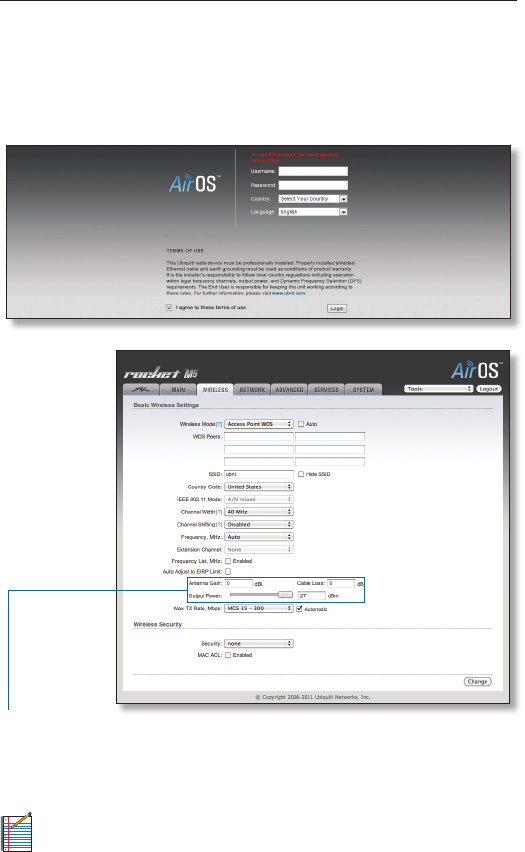Click the AirOS logo on the login page
This screenshot has width=525, height=852.
(x=195, y=183)
